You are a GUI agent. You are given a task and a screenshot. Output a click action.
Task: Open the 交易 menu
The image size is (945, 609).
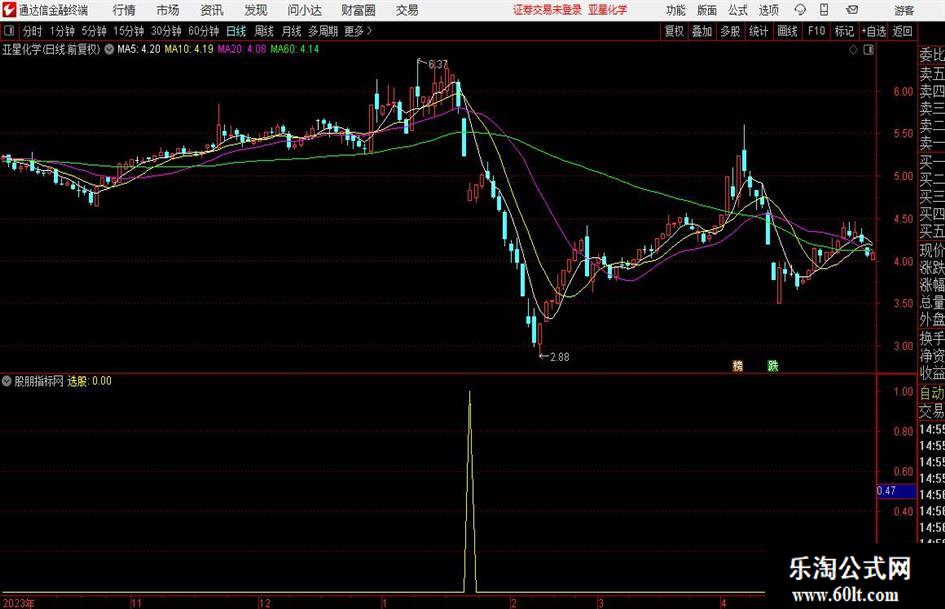pos(407,10)
